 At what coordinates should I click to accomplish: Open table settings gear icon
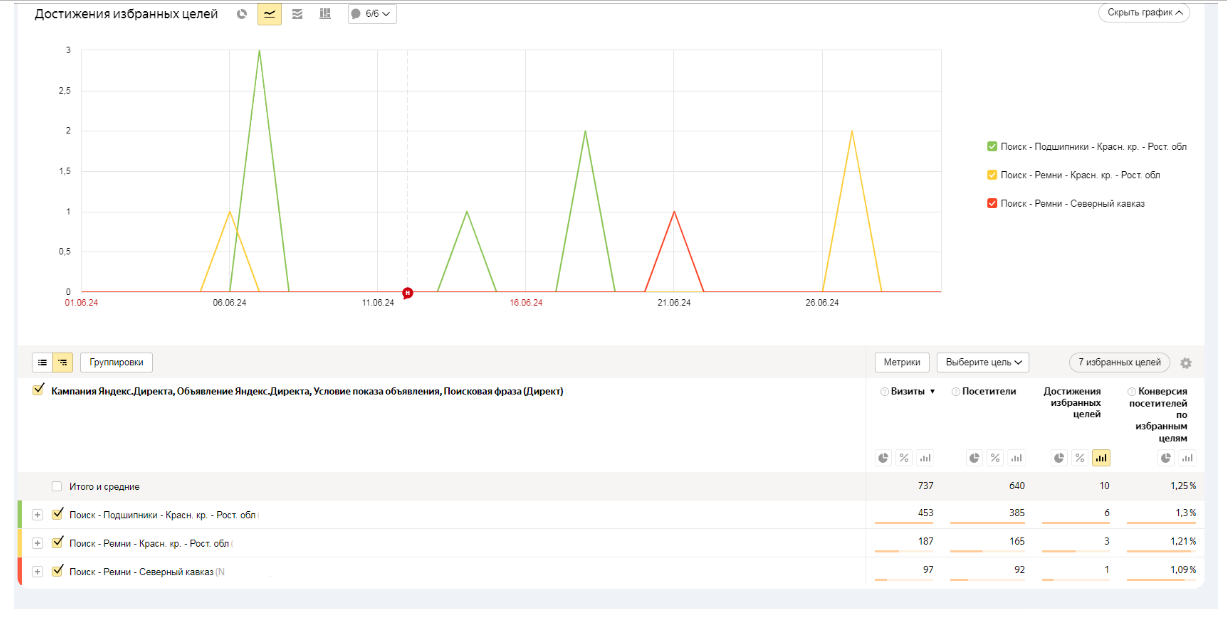1186,363
